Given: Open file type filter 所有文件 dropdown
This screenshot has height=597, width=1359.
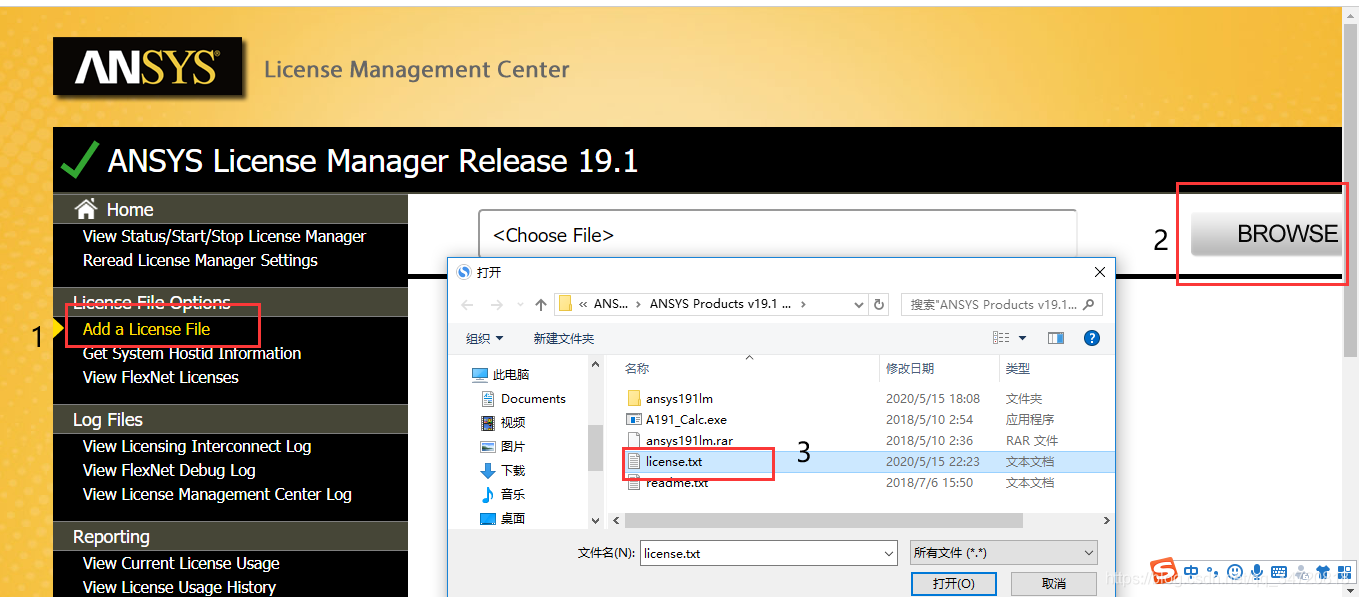Looking at the screenshot, I should pos(1003,553).
